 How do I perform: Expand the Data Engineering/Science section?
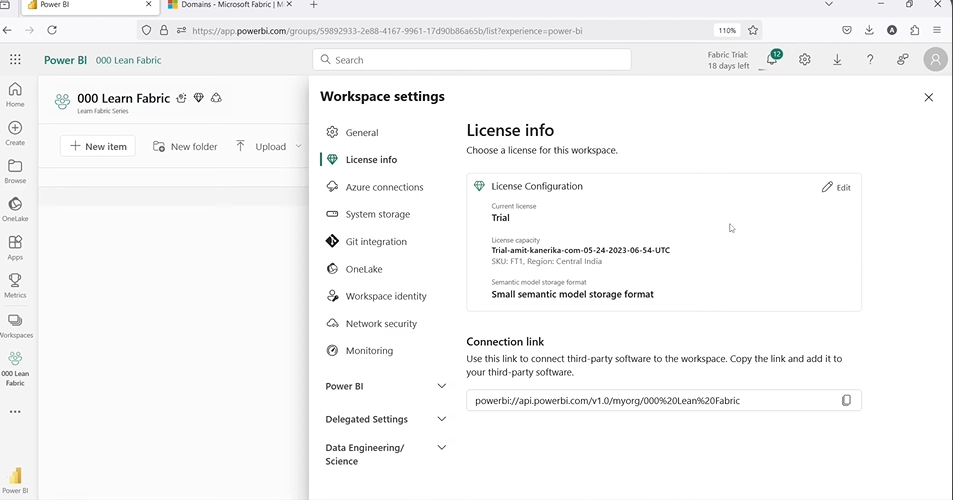click(385, 454)
